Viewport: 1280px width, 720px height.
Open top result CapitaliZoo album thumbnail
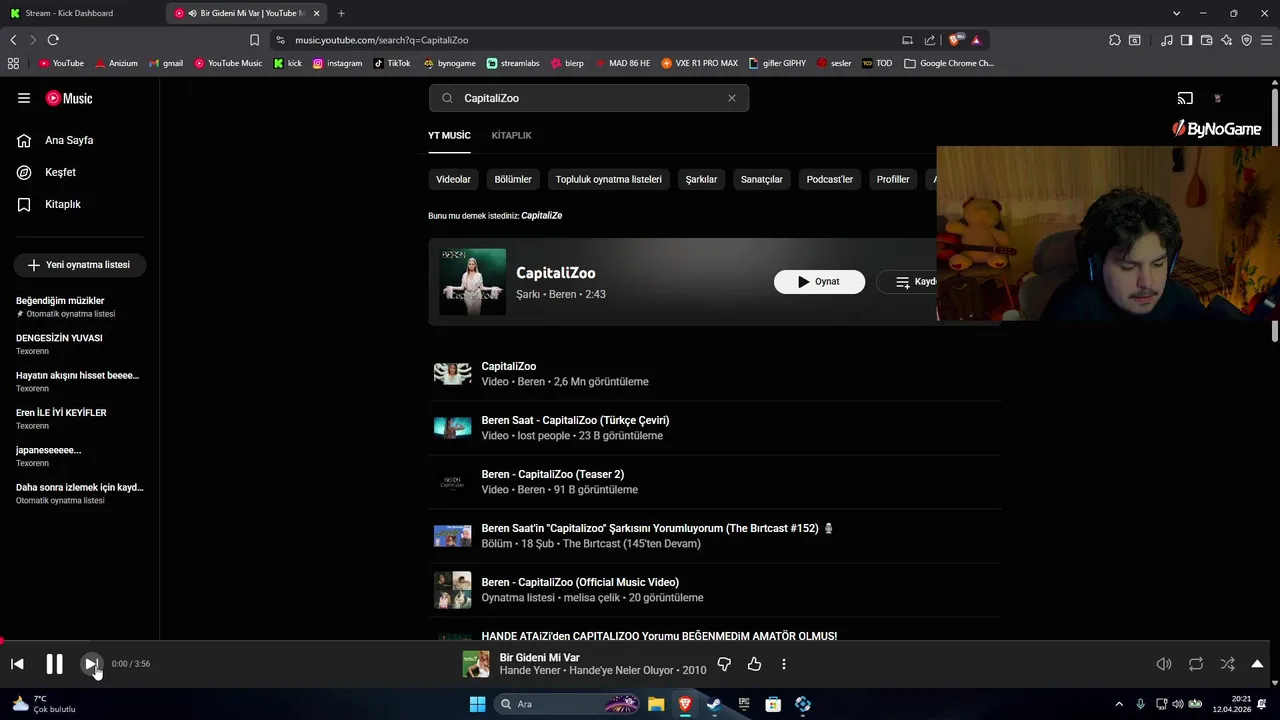pos(473,282)
